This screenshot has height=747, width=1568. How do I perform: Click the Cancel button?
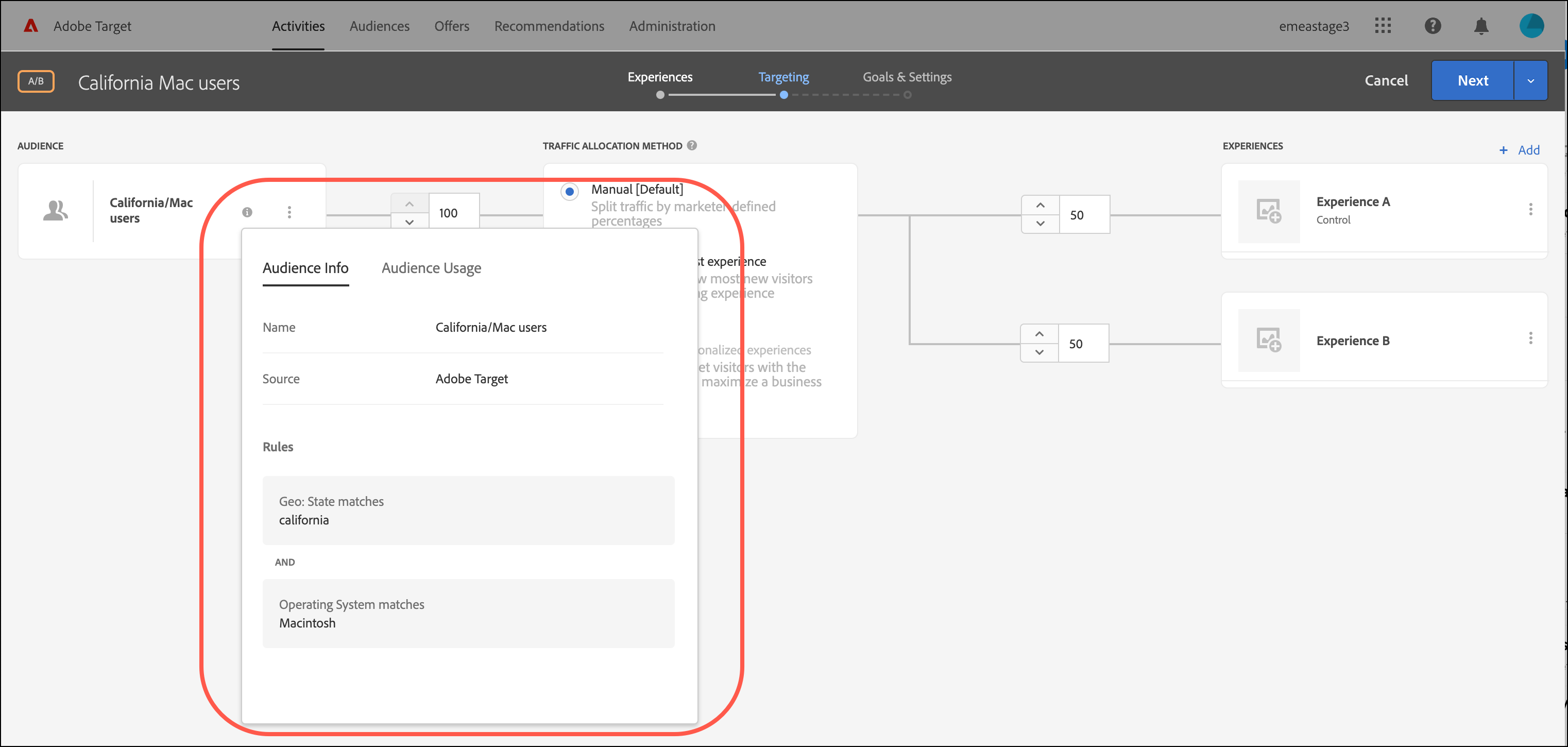click(x=1386, y=80)
